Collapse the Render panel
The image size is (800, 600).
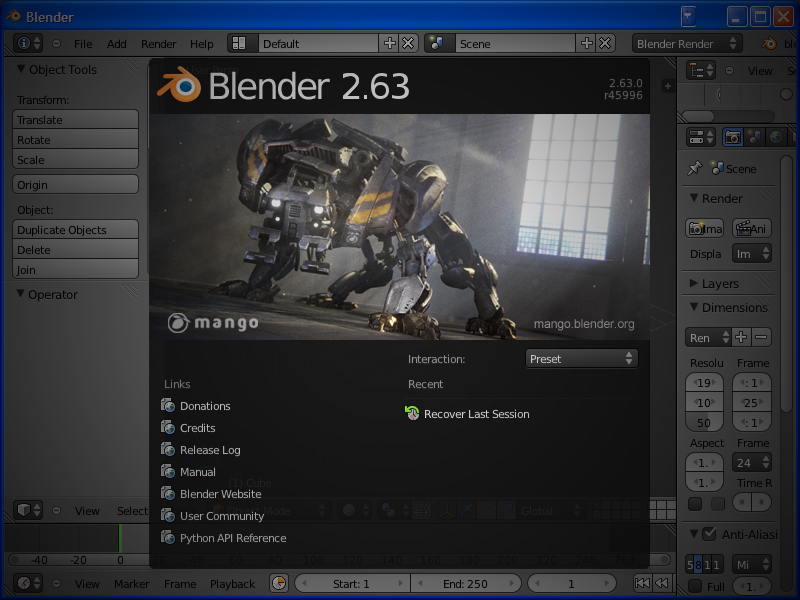(x=693, y=197)
